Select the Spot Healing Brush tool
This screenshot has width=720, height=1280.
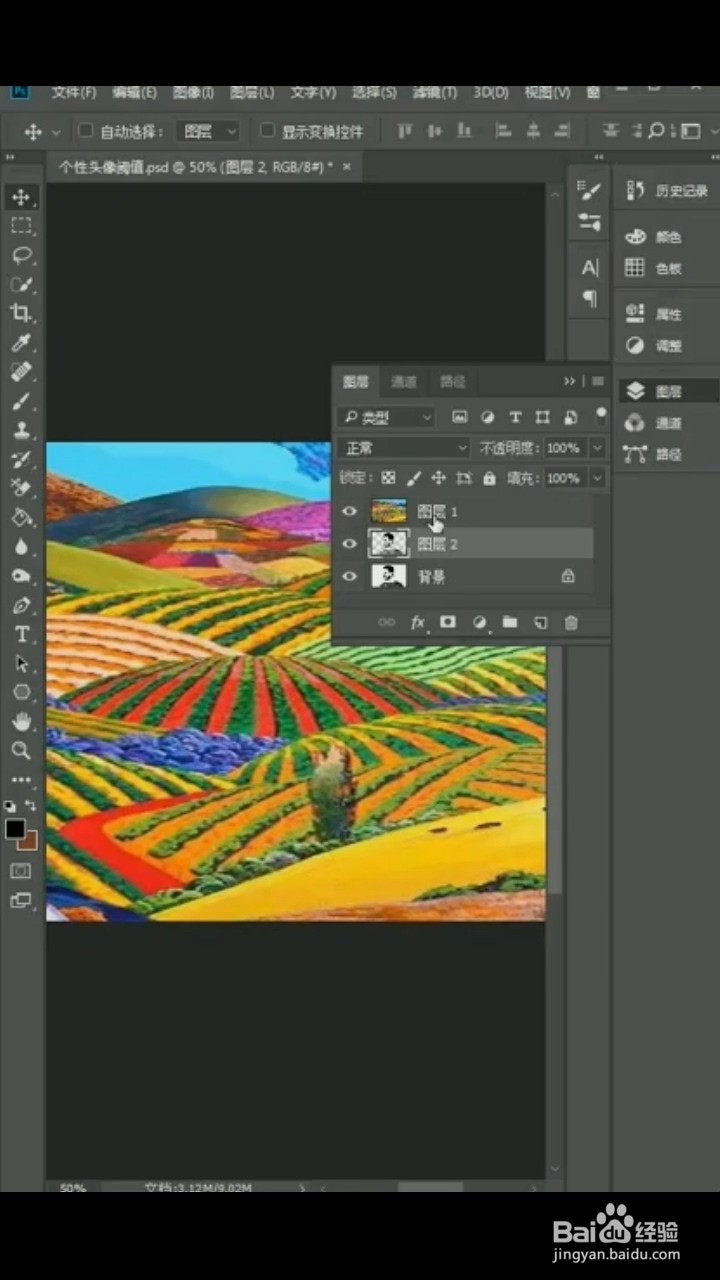[x=21, y=372]
